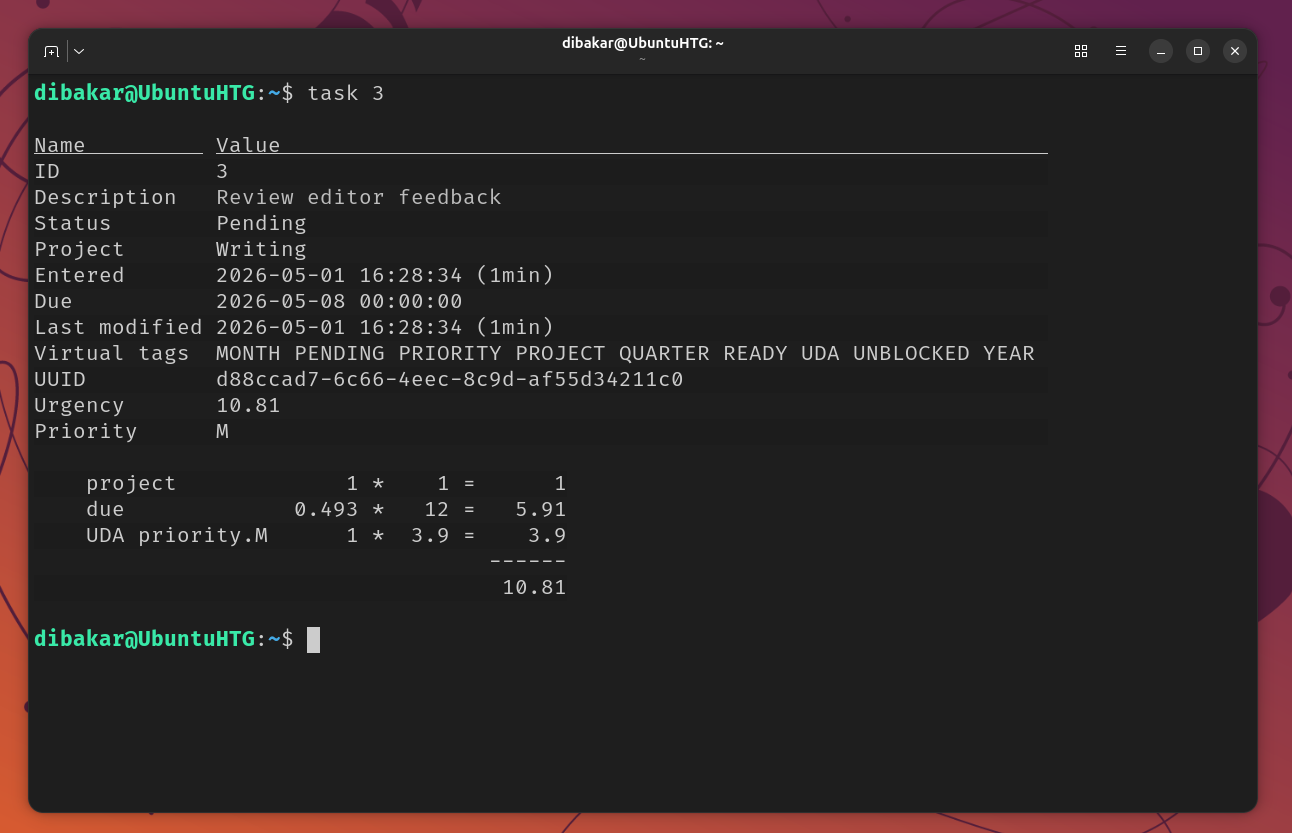This screenshot has width=1292, height=833.
Task: Click the urgency value 10.81 in table
Action: click(x=248, y=405)
